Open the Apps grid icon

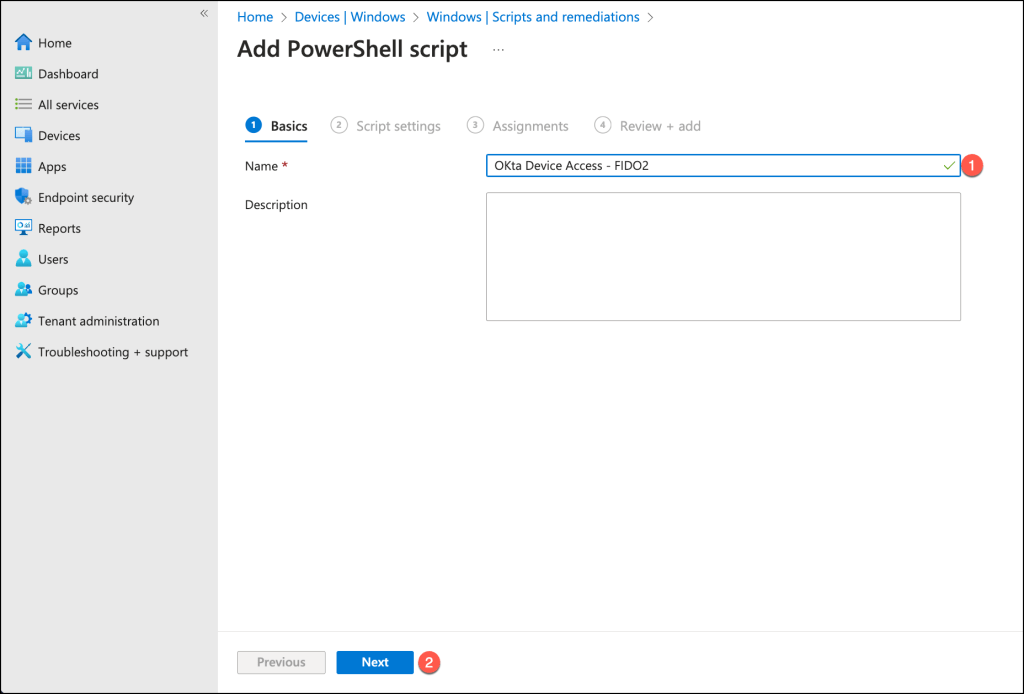click(24, 167)
